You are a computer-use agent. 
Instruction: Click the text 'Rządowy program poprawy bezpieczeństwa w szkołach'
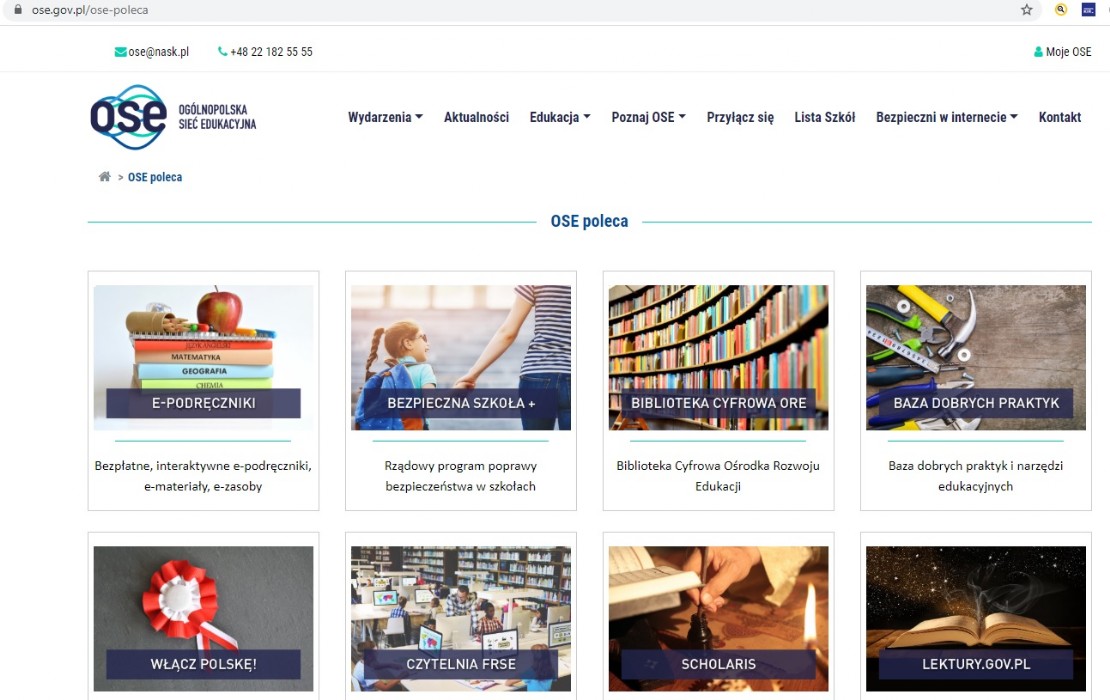point(461,476)
